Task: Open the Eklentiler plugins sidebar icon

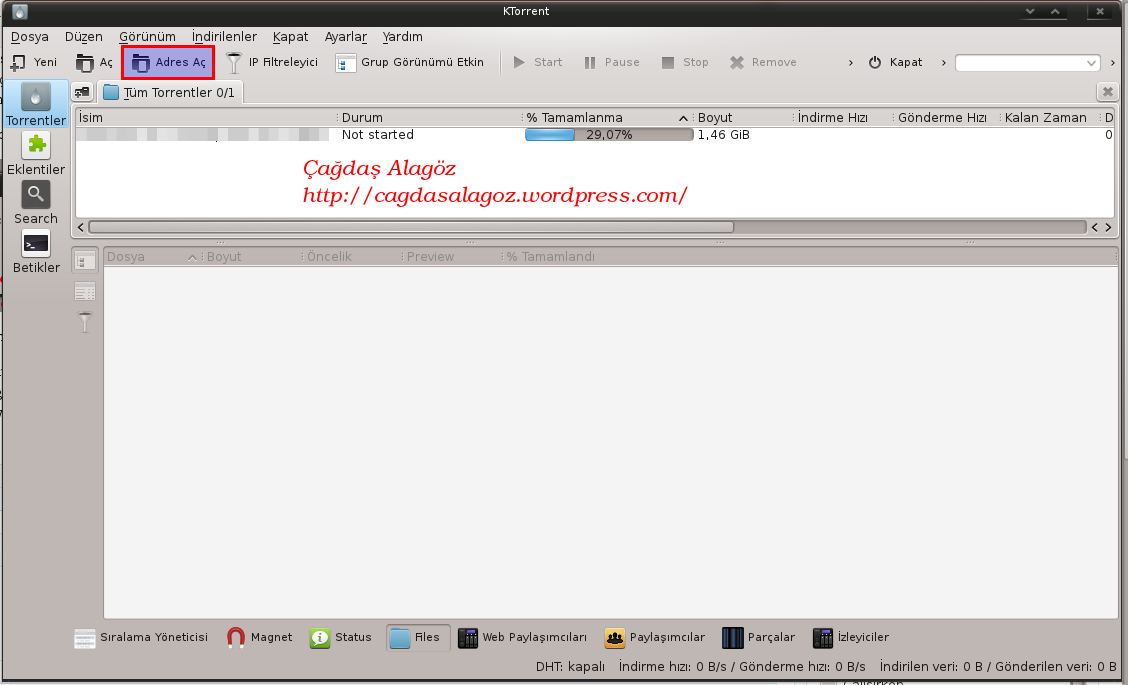Action: coord(36,153)
